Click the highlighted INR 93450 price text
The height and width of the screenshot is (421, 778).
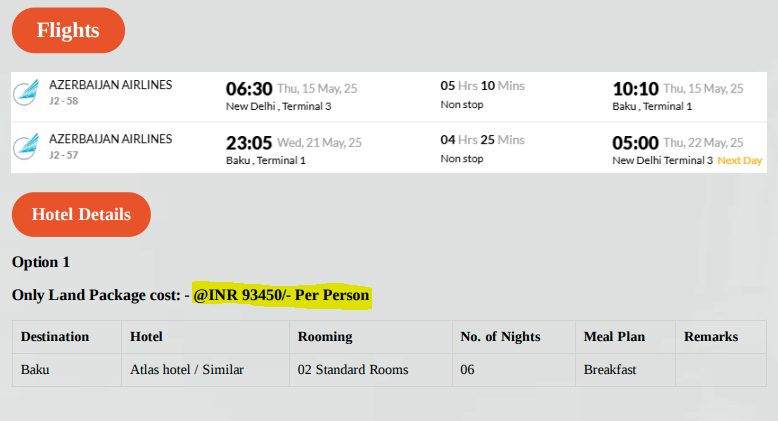click(x=281, y=295)
